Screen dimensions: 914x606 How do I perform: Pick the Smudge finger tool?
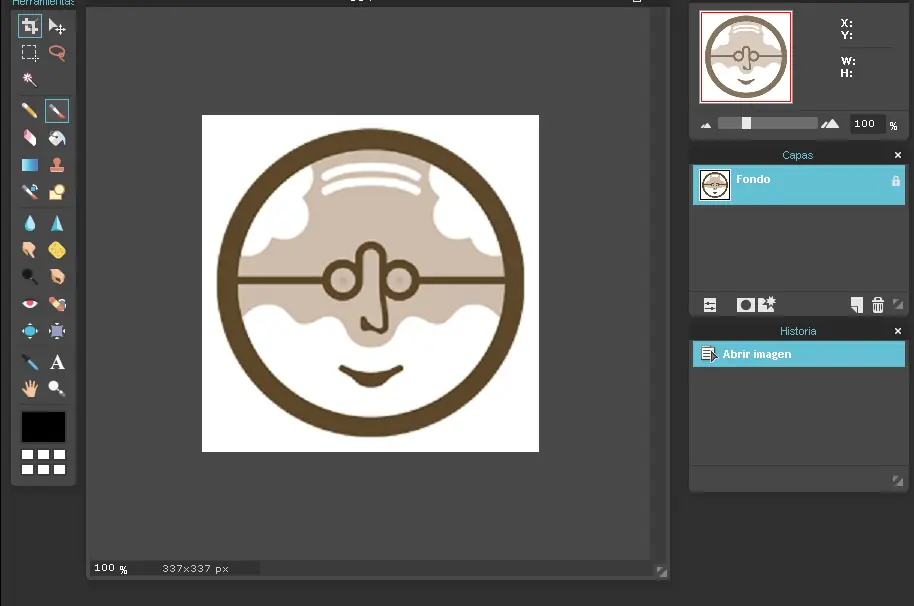point(30,250)
